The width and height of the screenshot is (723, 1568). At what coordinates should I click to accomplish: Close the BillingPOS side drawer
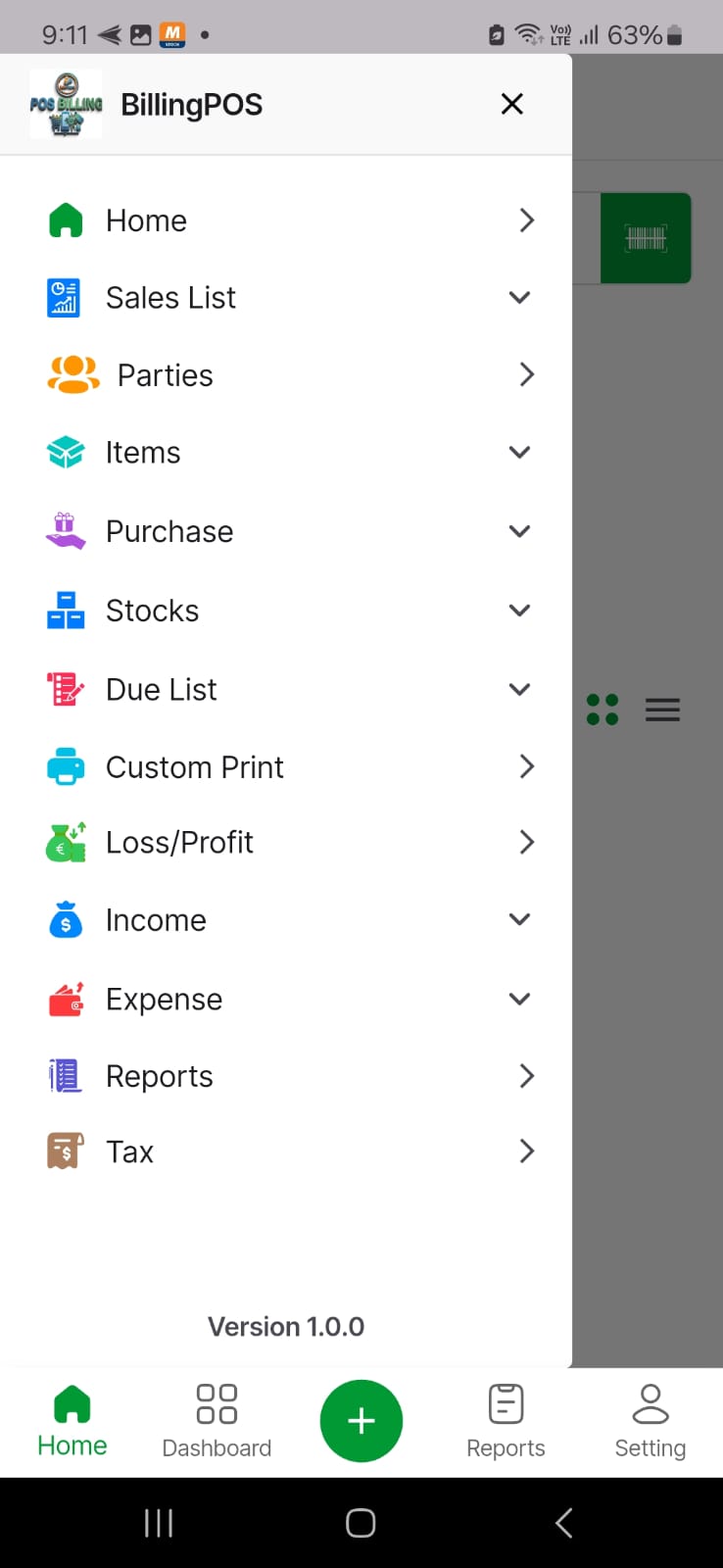point(512,104)
